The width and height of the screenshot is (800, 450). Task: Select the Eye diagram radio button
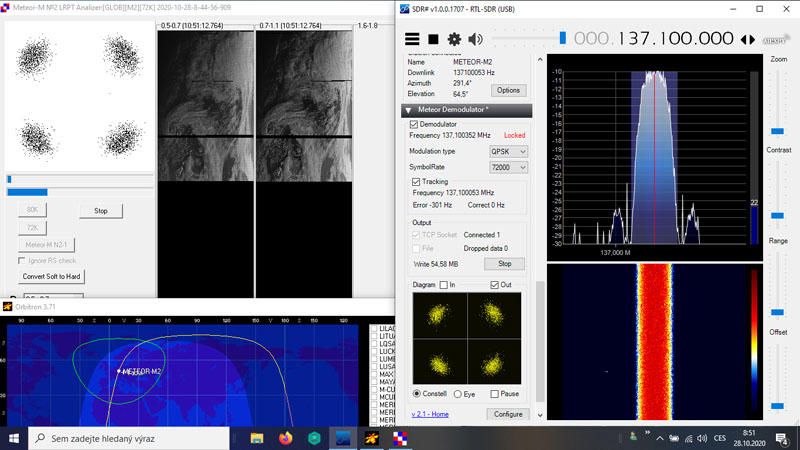pyautogui.click(x=458, y=394)
